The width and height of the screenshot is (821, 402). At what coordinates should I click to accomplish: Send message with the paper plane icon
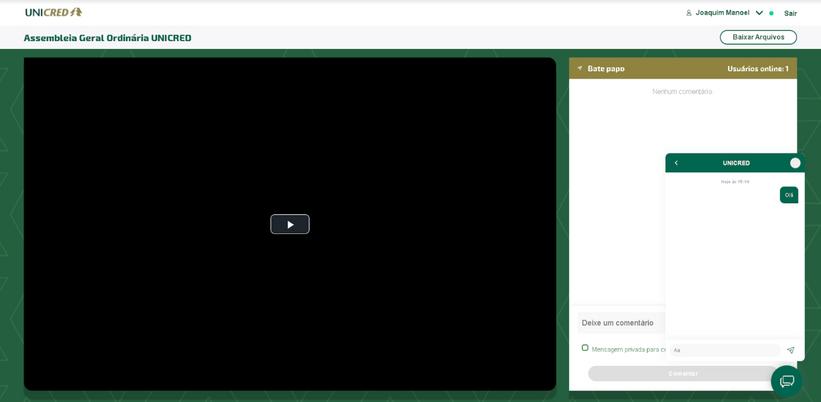pos(791,350)
